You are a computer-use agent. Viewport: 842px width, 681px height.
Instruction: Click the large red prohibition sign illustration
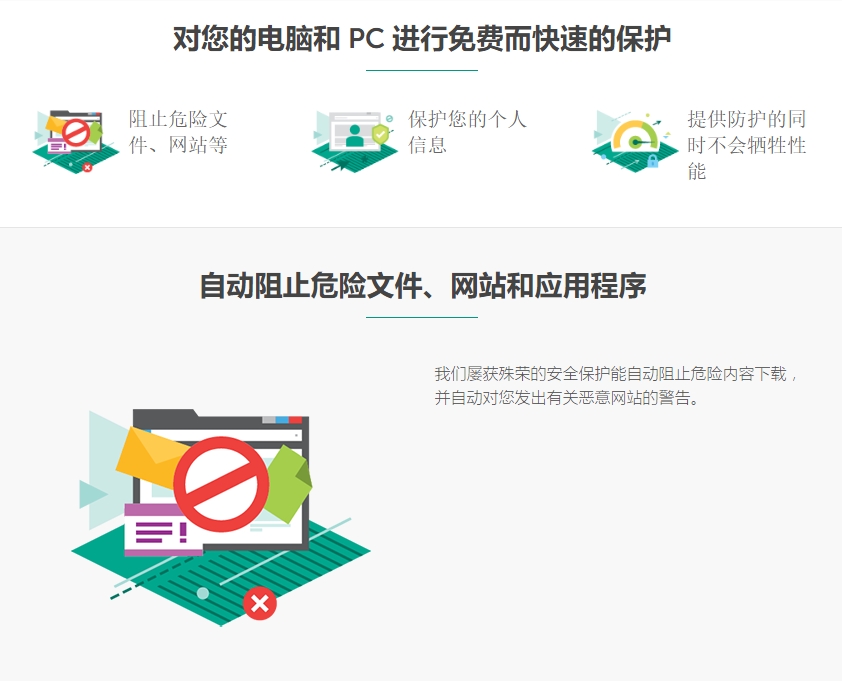221,484
